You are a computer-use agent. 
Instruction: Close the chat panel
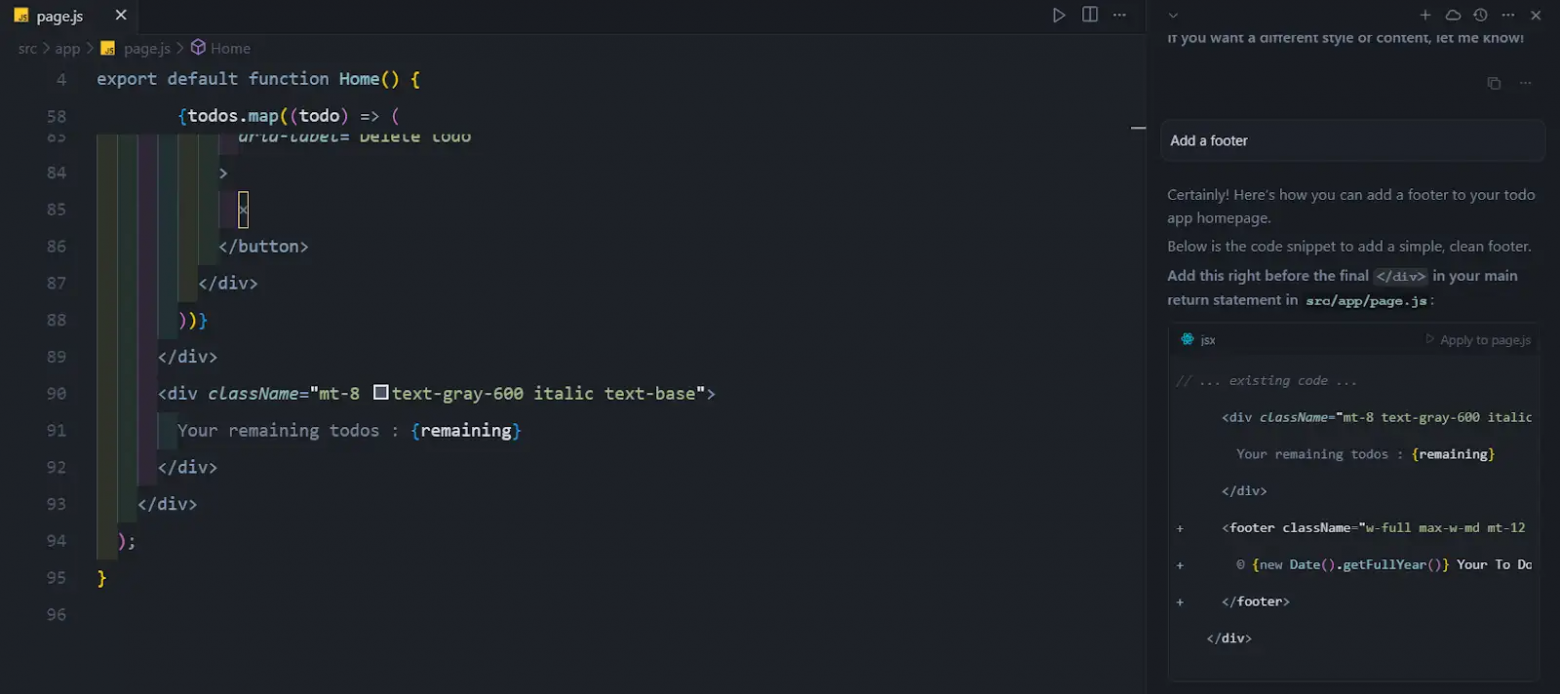pos(1536,15)
